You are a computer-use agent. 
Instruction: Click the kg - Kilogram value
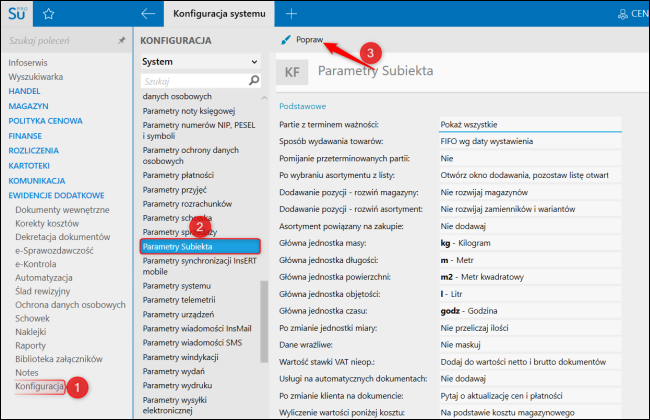[530, 243]
